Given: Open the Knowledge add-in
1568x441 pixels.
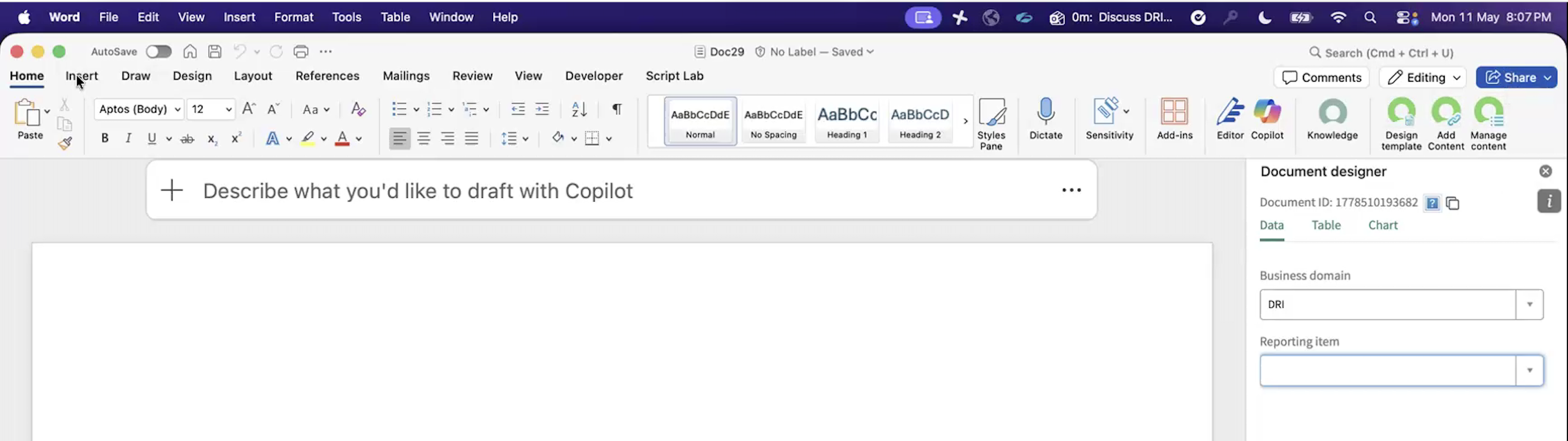Looking at the screenshot, I should (1332, 119).
